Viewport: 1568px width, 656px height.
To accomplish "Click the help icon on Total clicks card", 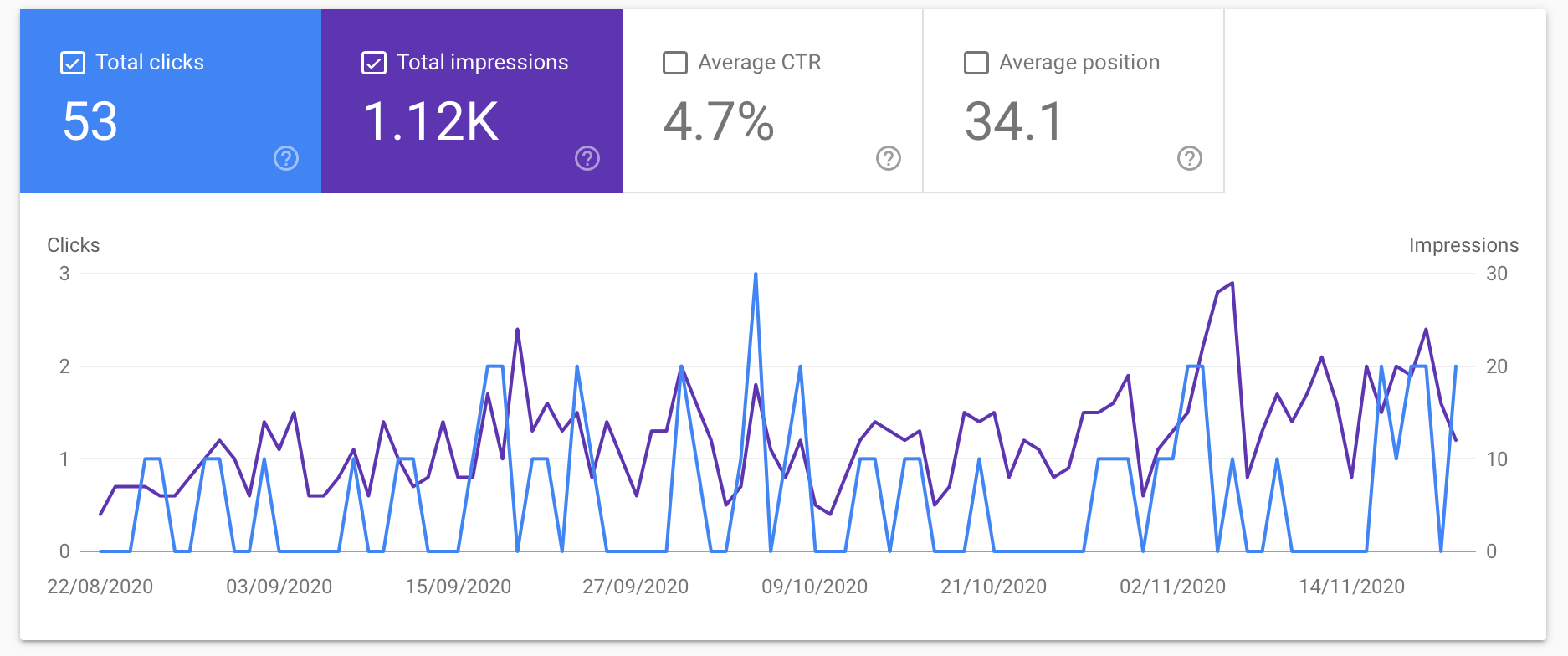I will [x=285, y=158].
